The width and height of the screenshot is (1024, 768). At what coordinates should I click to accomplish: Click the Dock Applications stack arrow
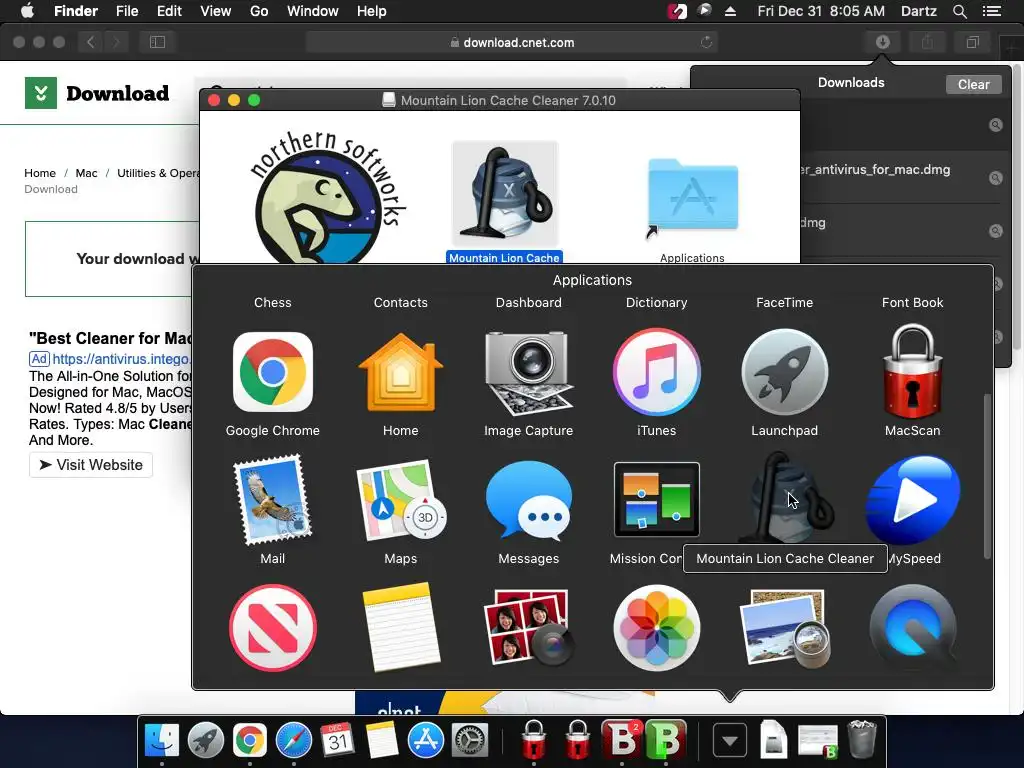pos(729,741)
